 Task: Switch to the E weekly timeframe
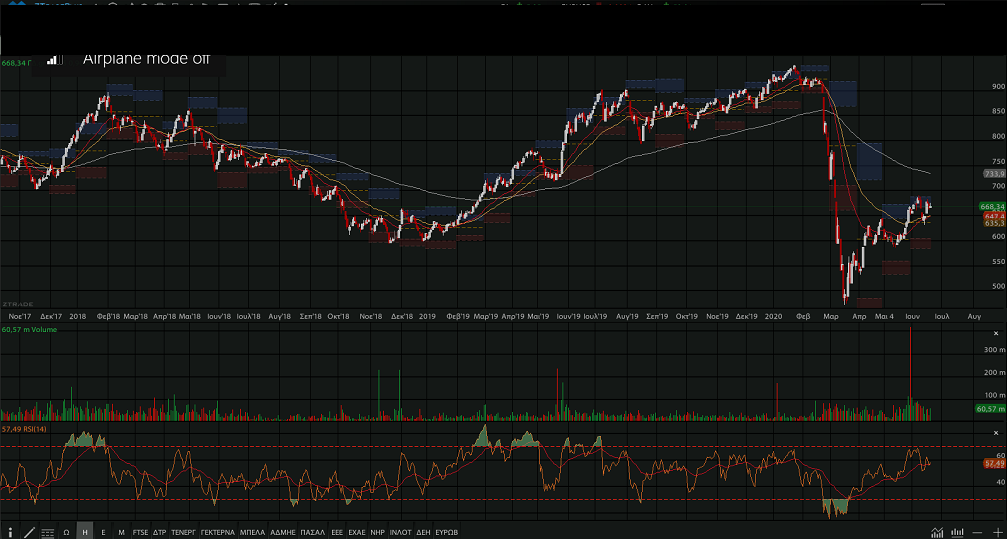coord(103,532)
